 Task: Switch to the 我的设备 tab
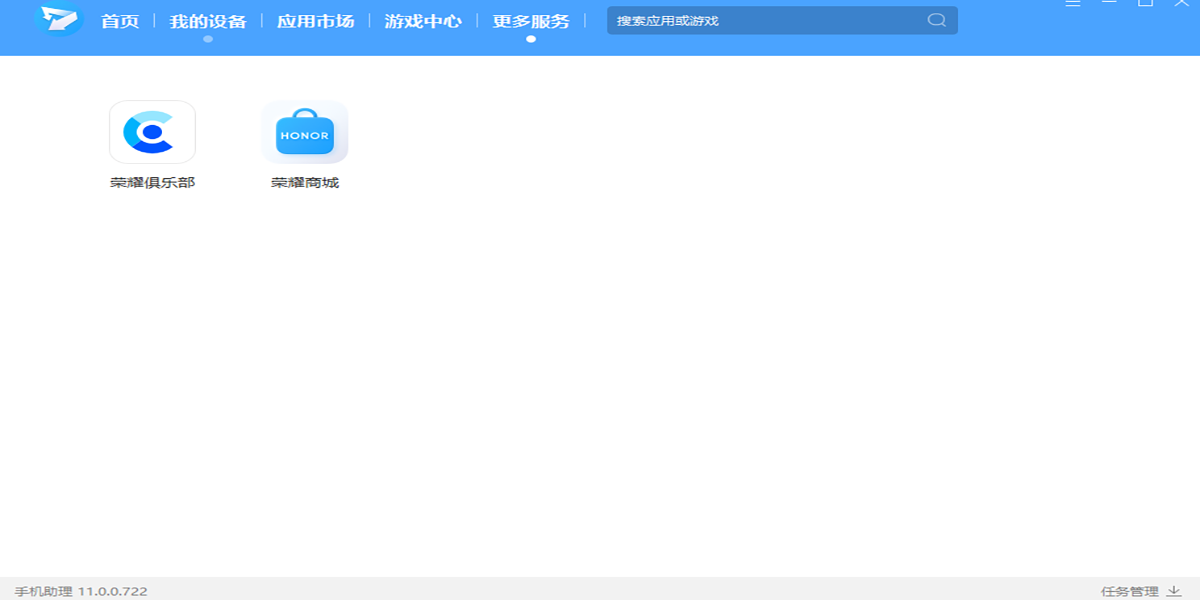(208, 21)
